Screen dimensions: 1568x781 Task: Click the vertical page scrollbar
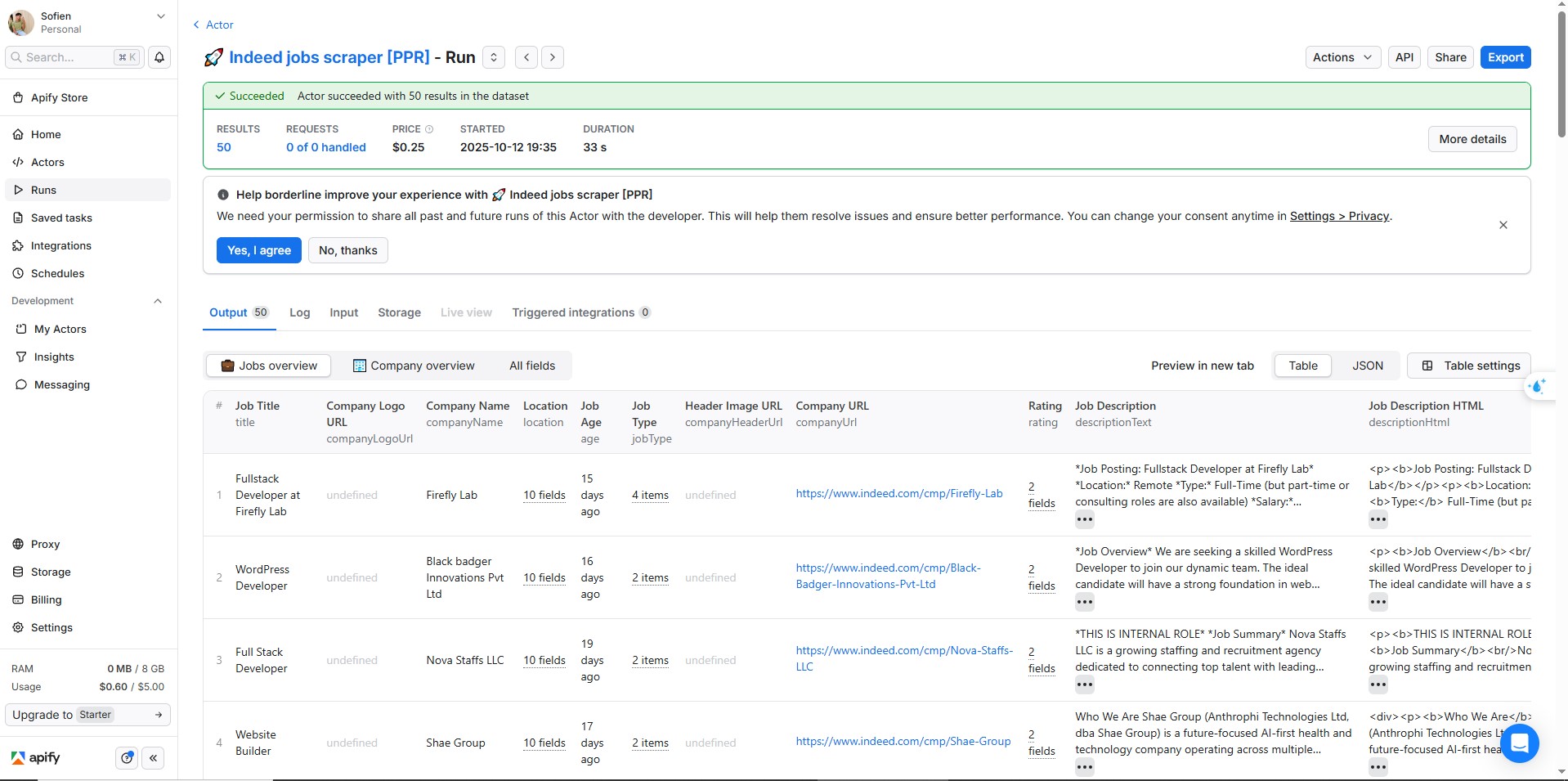(x=1561, y=74)
